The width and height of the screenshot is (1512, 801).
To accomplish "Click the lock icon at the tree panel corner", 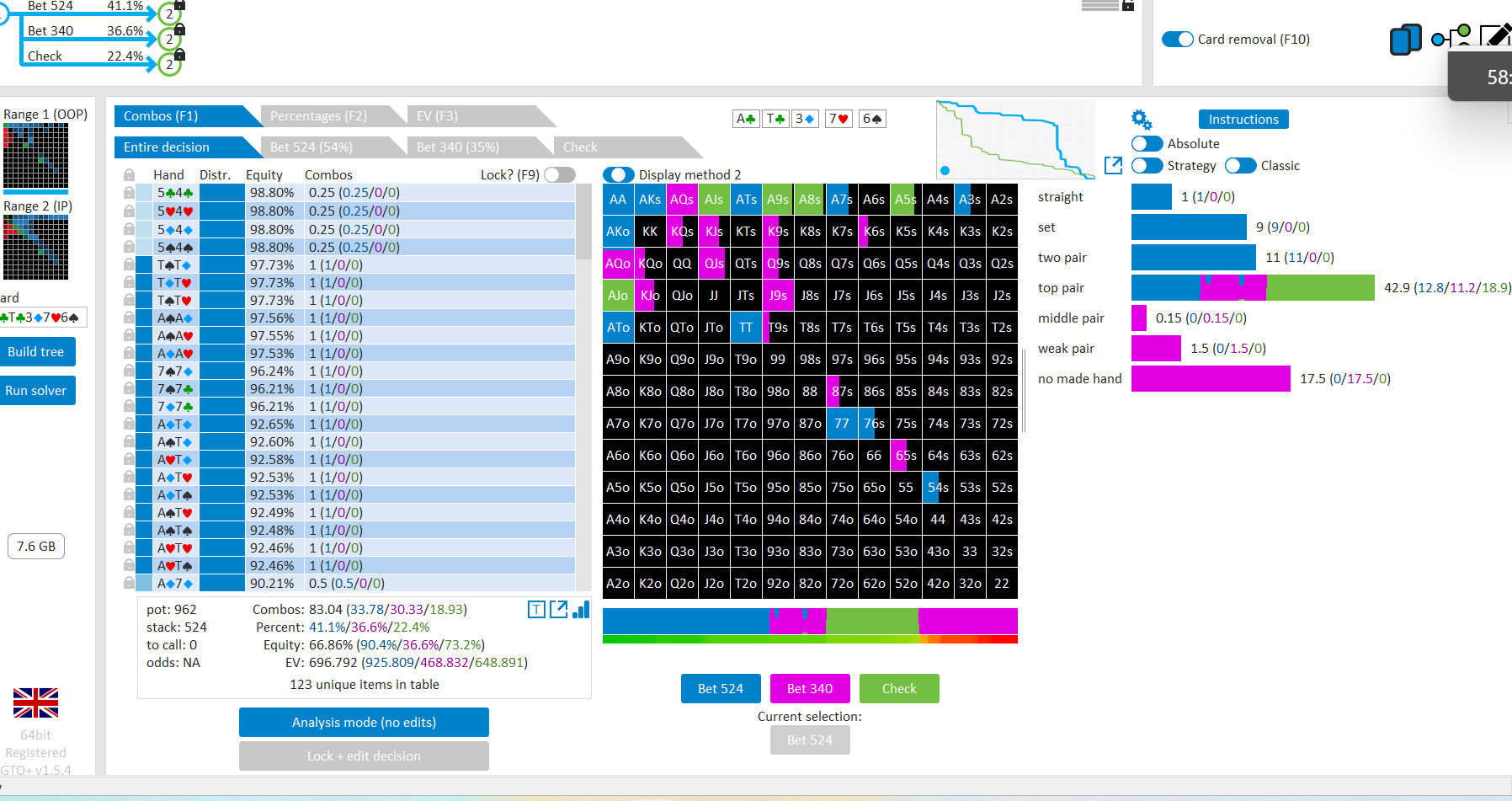I will [1128, 5].
